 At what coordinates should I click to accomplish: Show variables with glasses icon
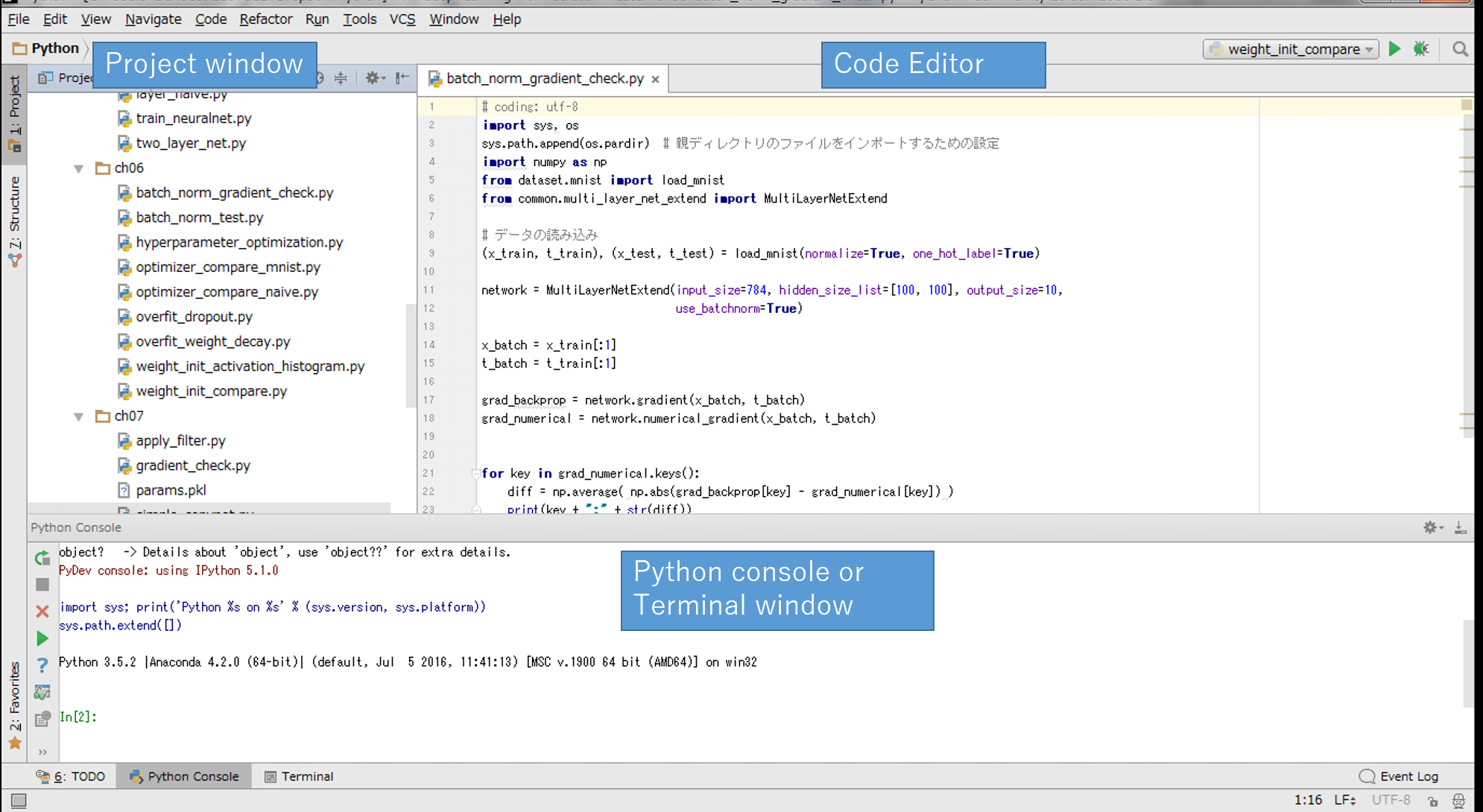pos(42,692)
